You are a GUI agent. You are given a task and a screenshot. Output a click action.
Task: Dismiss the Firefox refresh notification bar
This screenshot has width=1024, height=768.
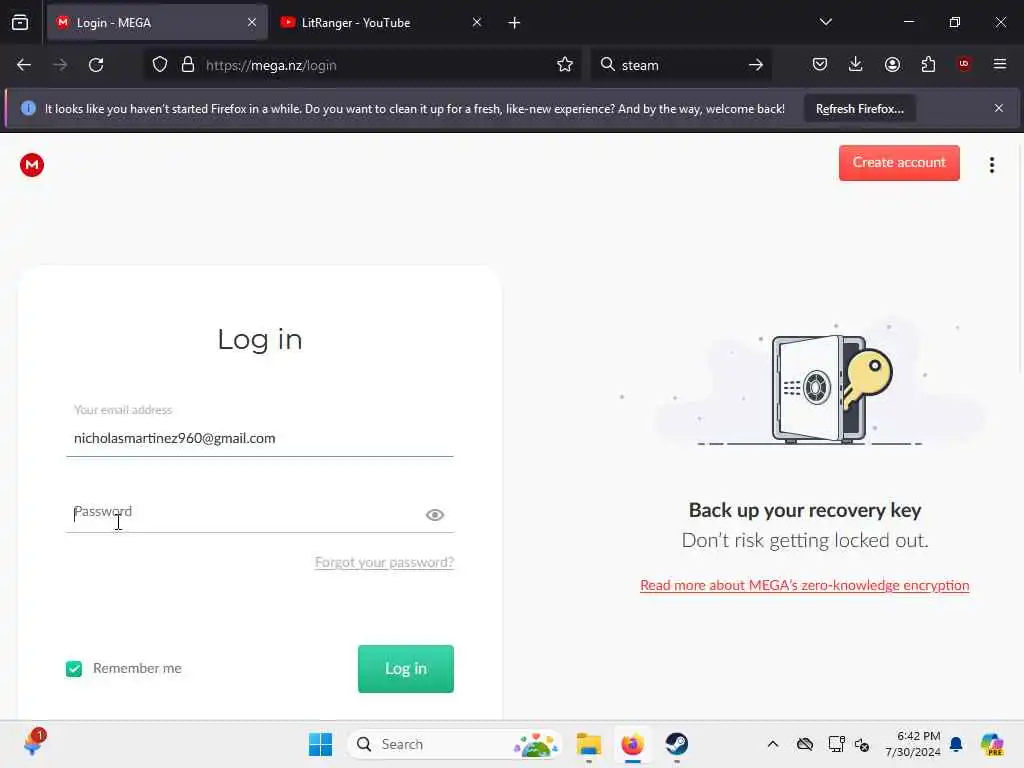(x=999, y=108)
